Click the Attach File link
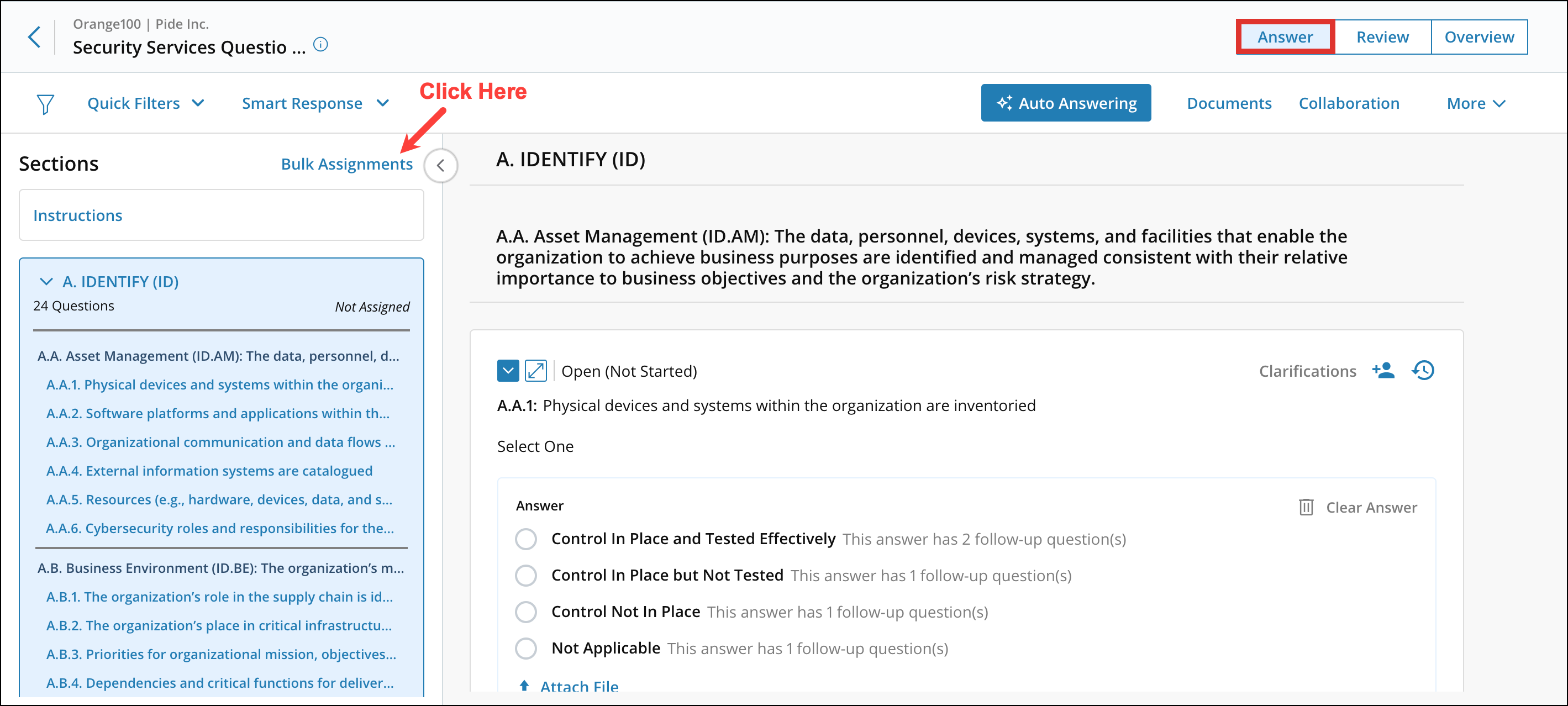1568x706 pixels. [x=579, y=686]
